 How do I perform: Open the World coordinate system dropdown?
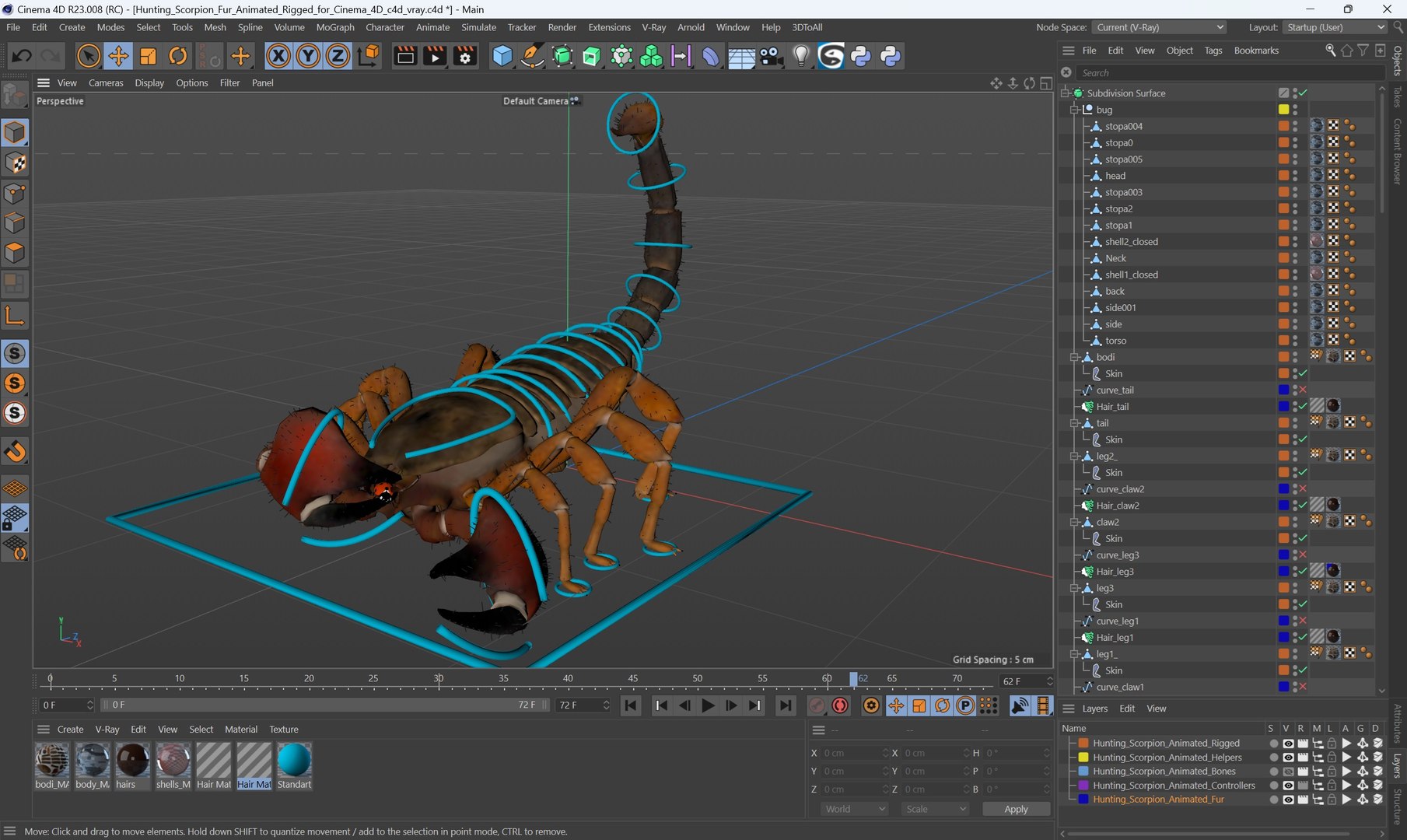tap(854, 809)
